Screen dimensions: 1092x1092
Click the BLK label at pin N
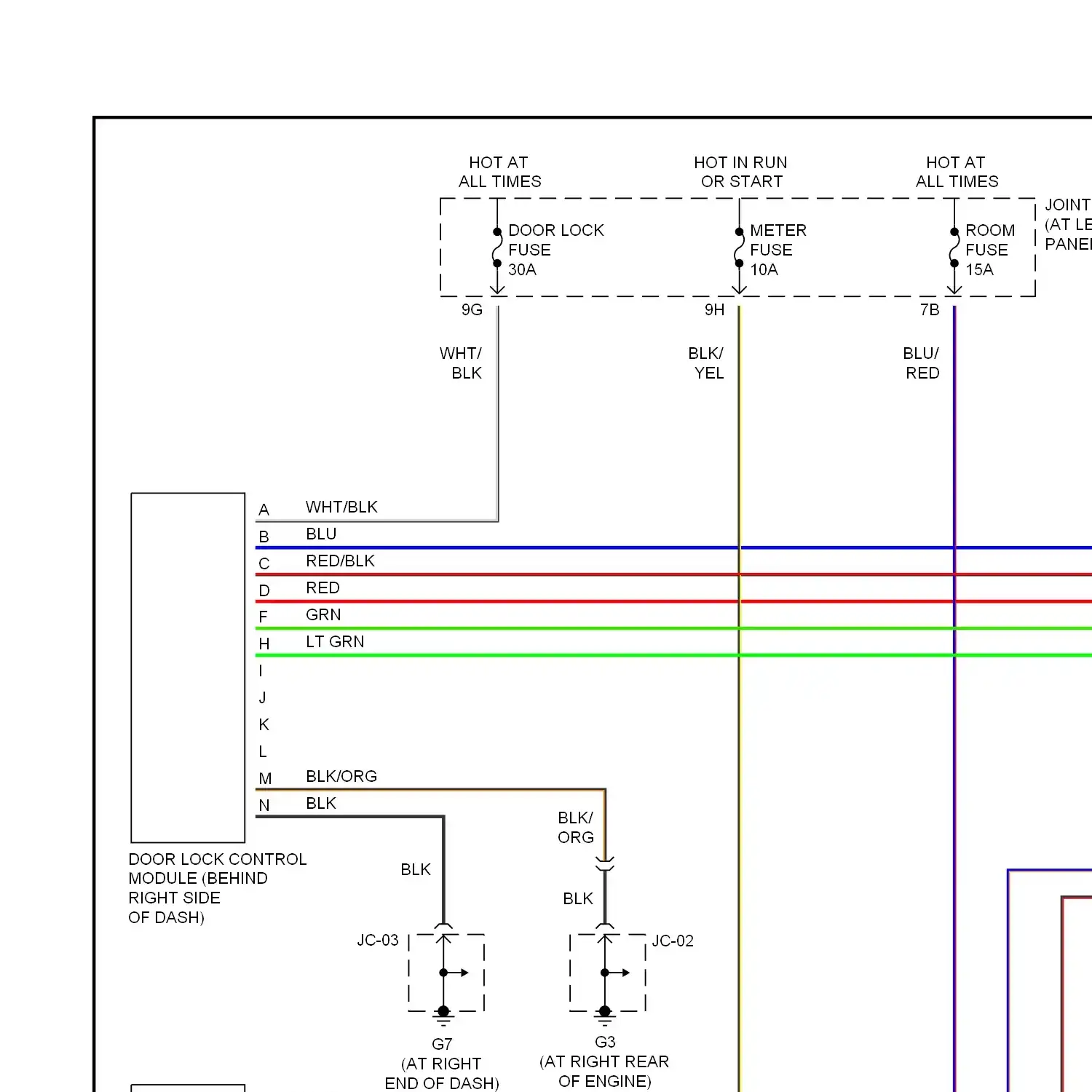click(x=321, y=803)
